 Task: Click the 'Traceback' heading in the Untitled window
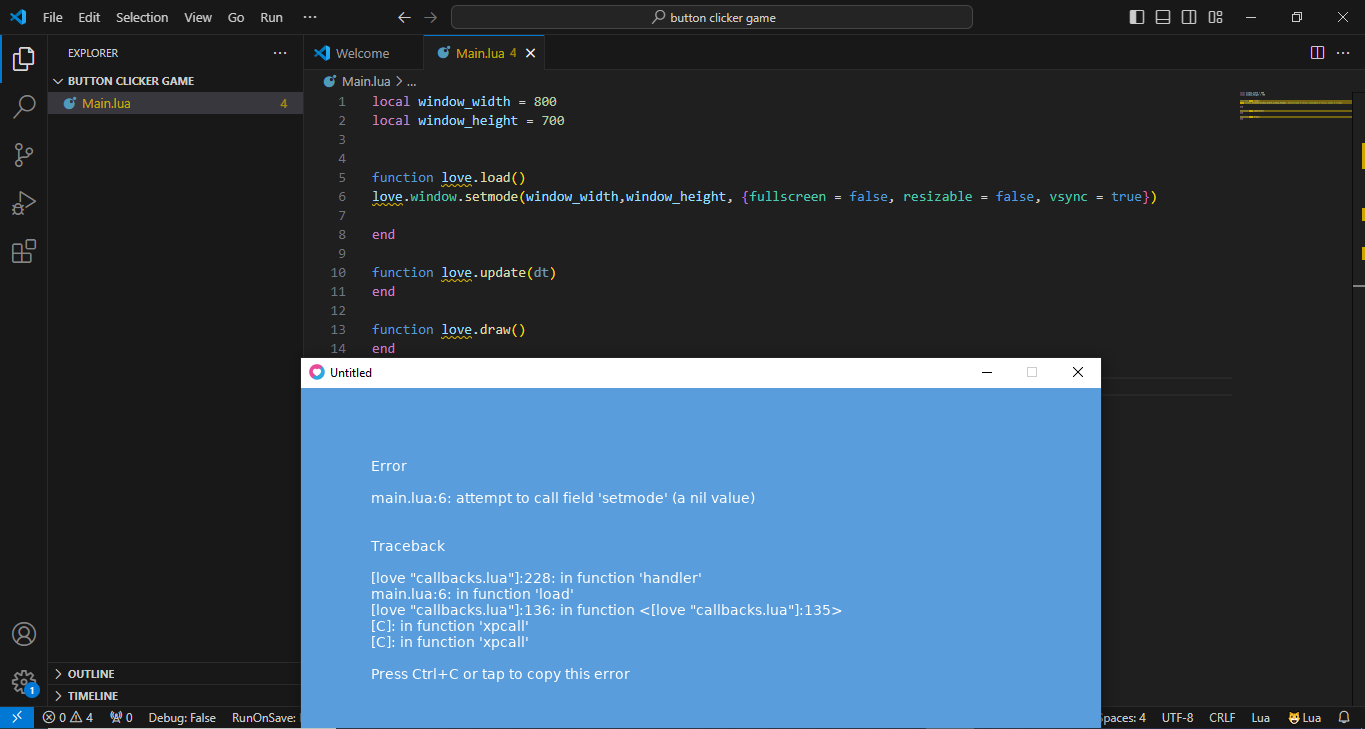408,546
